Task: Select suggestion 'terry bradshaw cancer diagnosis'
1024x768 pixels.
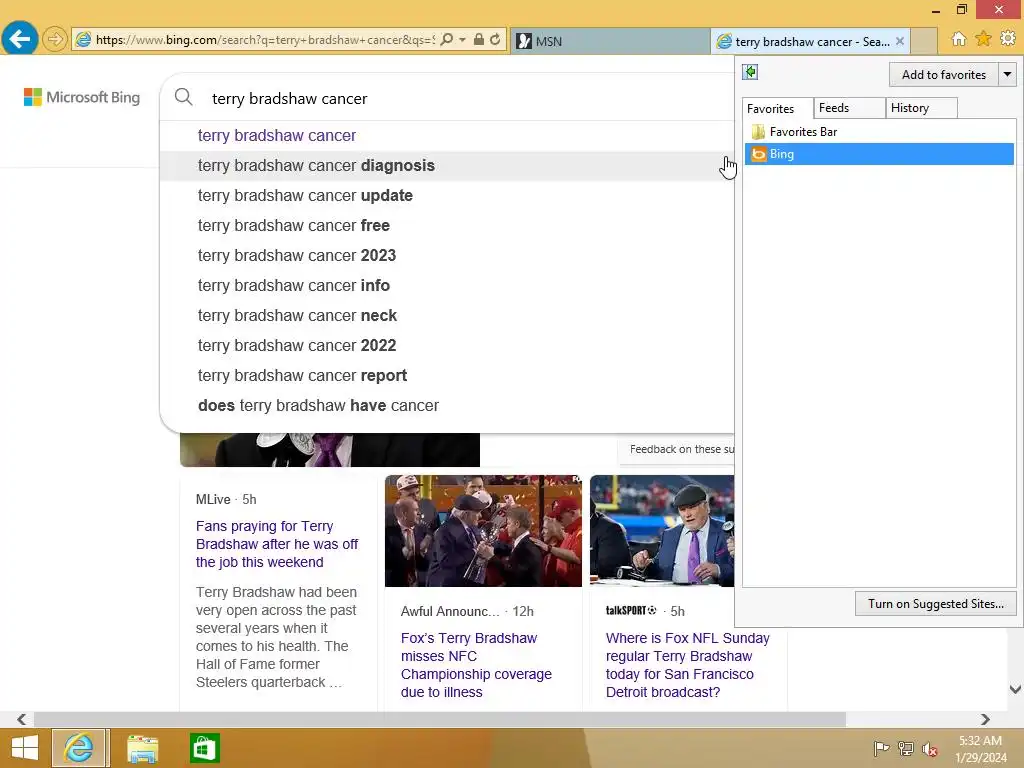Action: tap(447, 165)
